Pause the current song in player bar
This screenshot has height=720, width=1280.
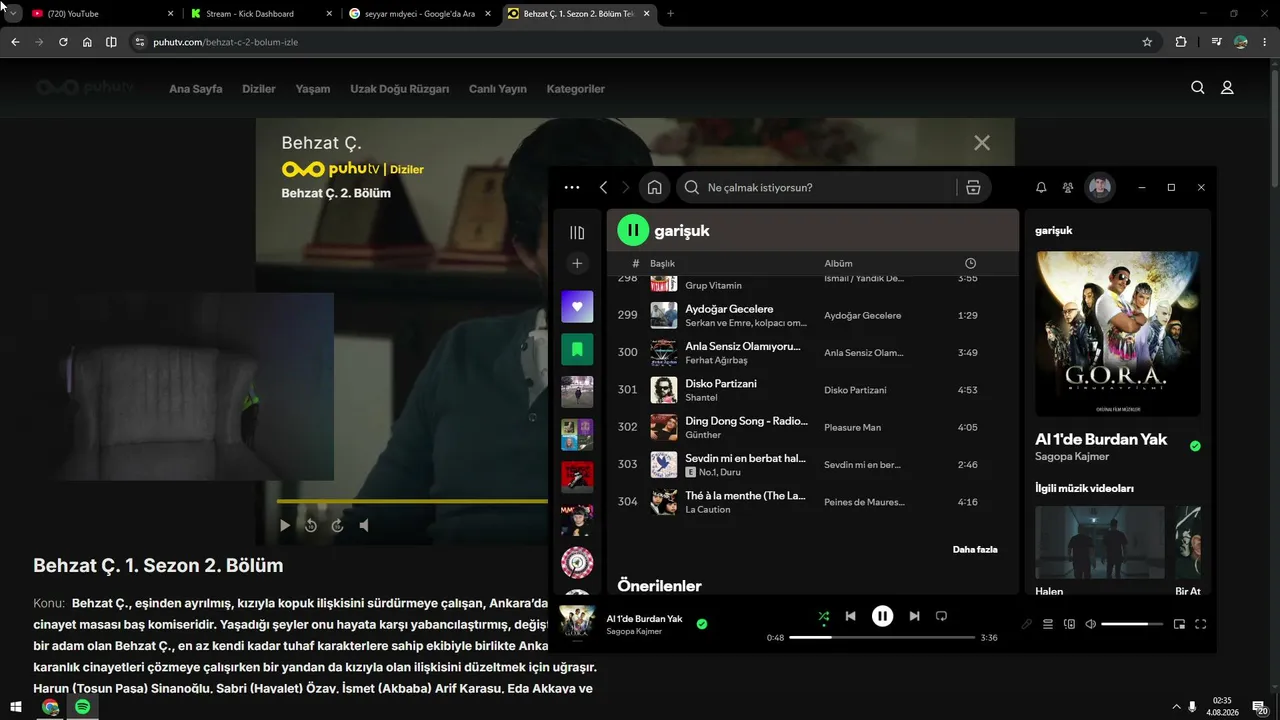882,616
